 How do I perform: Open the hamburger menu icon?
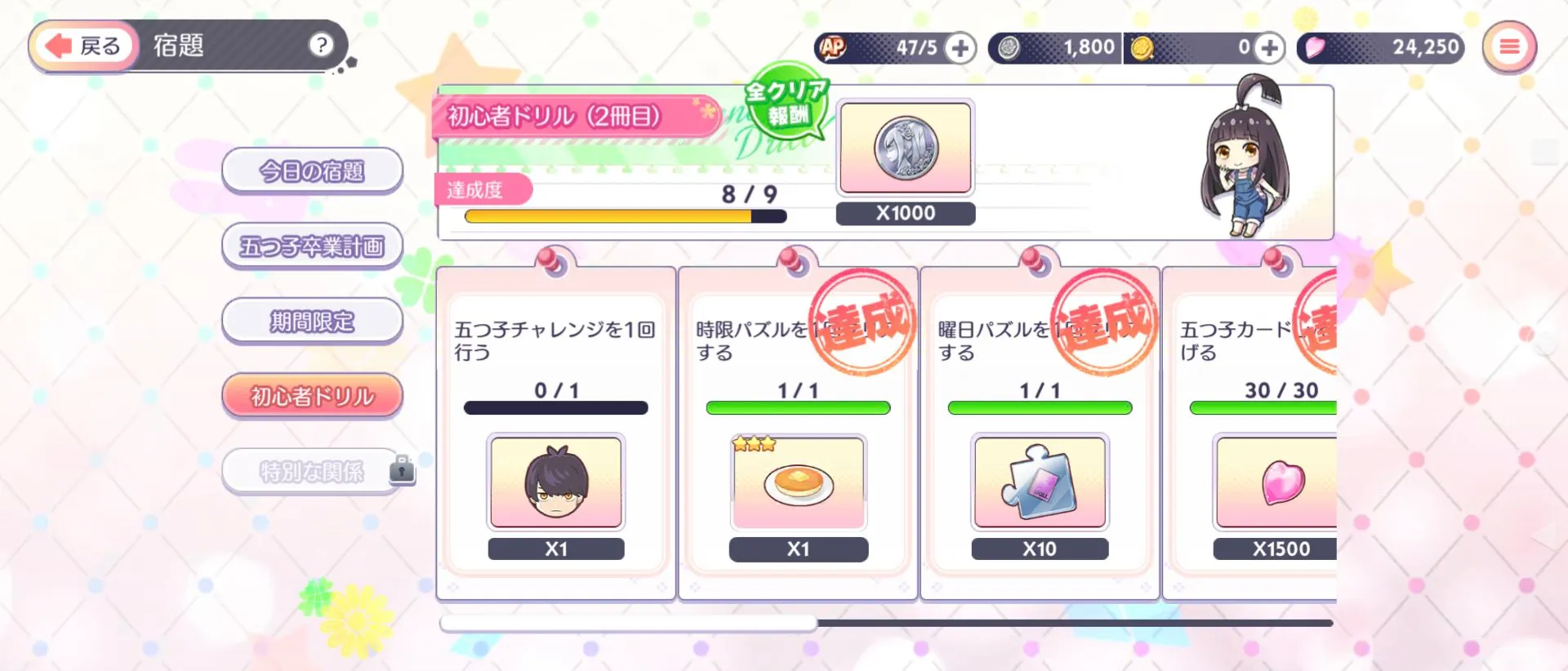[x=1509, y=47]
